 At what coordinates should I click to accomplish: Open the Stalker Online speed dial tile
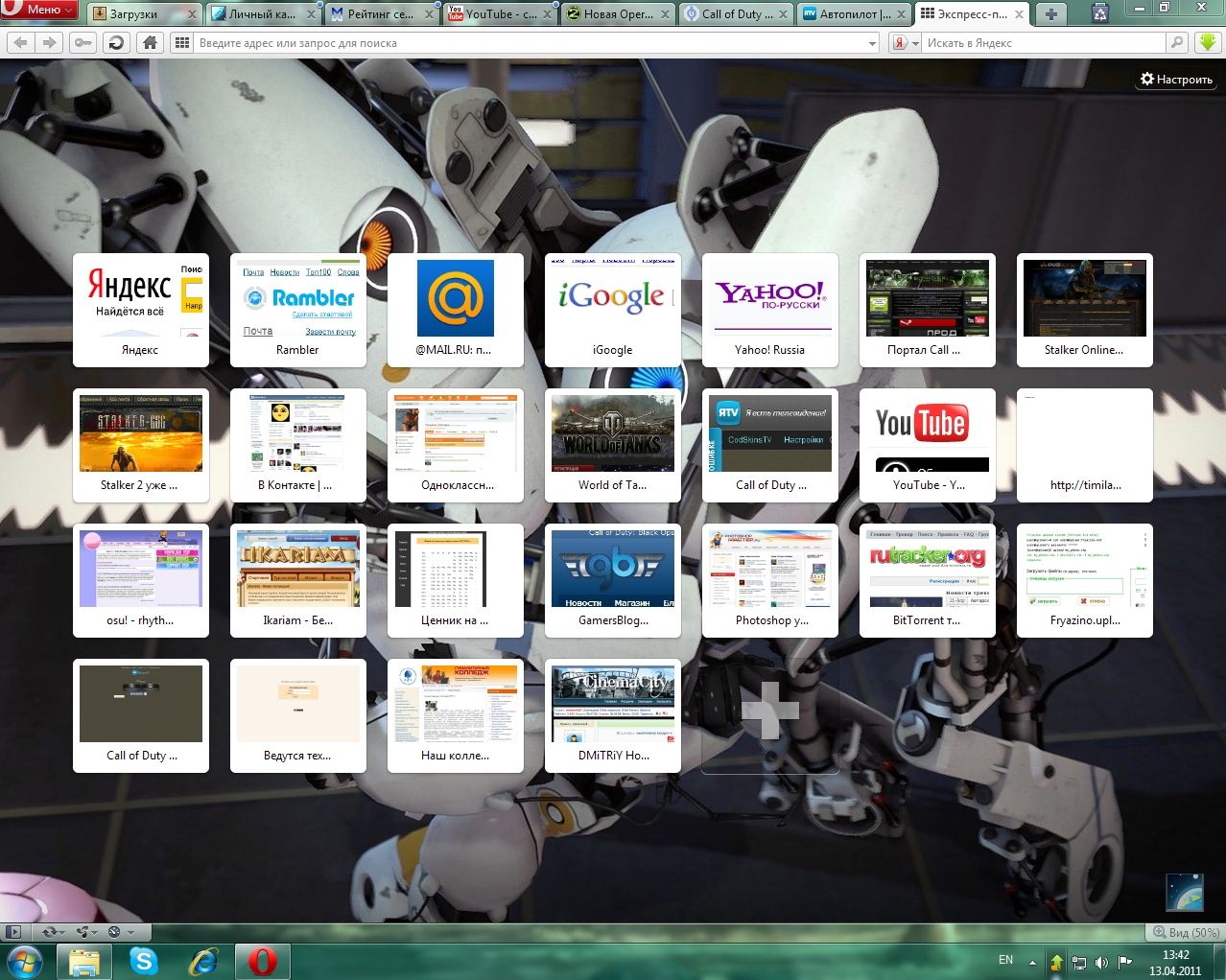pyautogui.click(x=1085, y=310)
